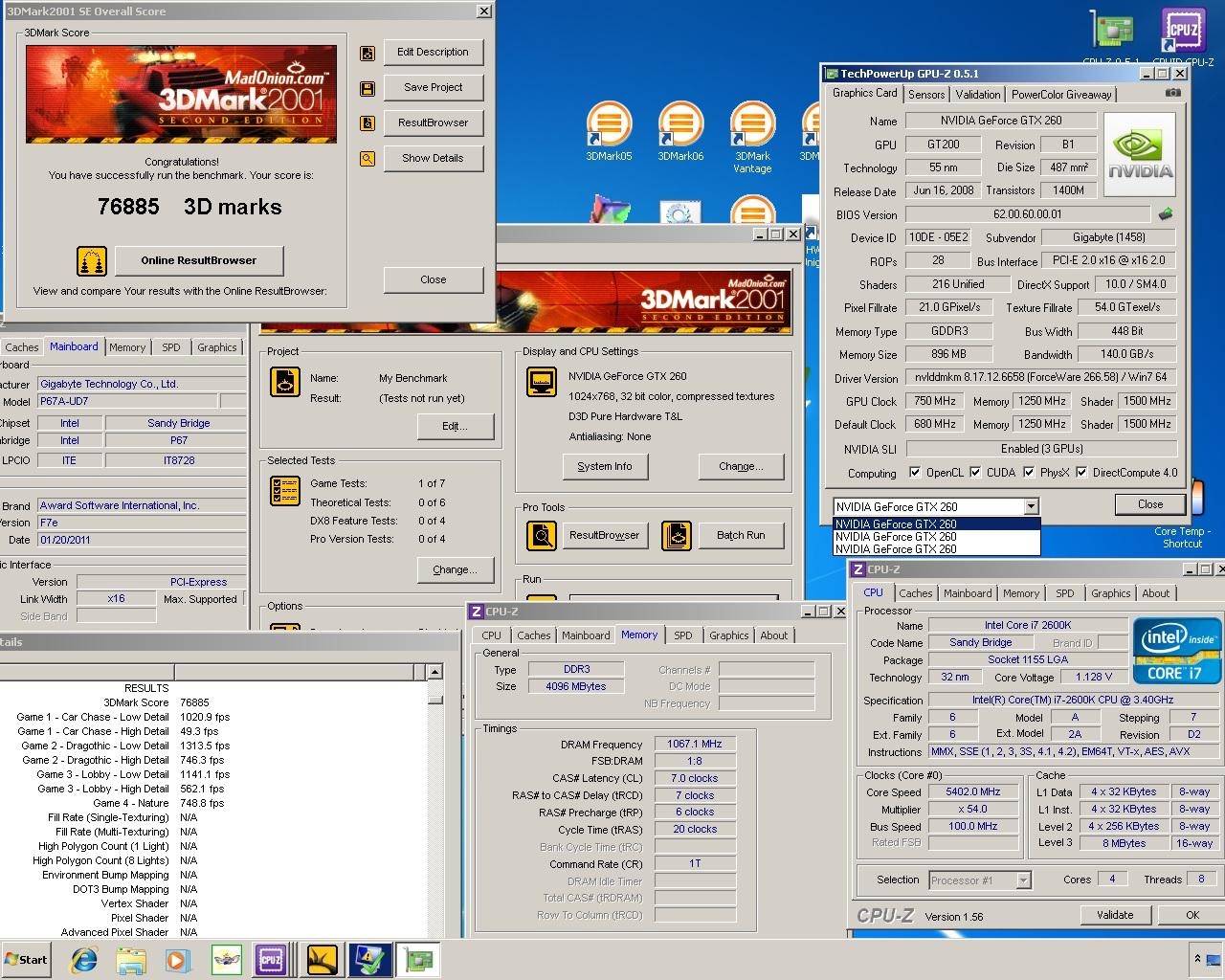Click the Show Details button
The width and height of the screenshot is (1225, 980).
tap(433, 158)
